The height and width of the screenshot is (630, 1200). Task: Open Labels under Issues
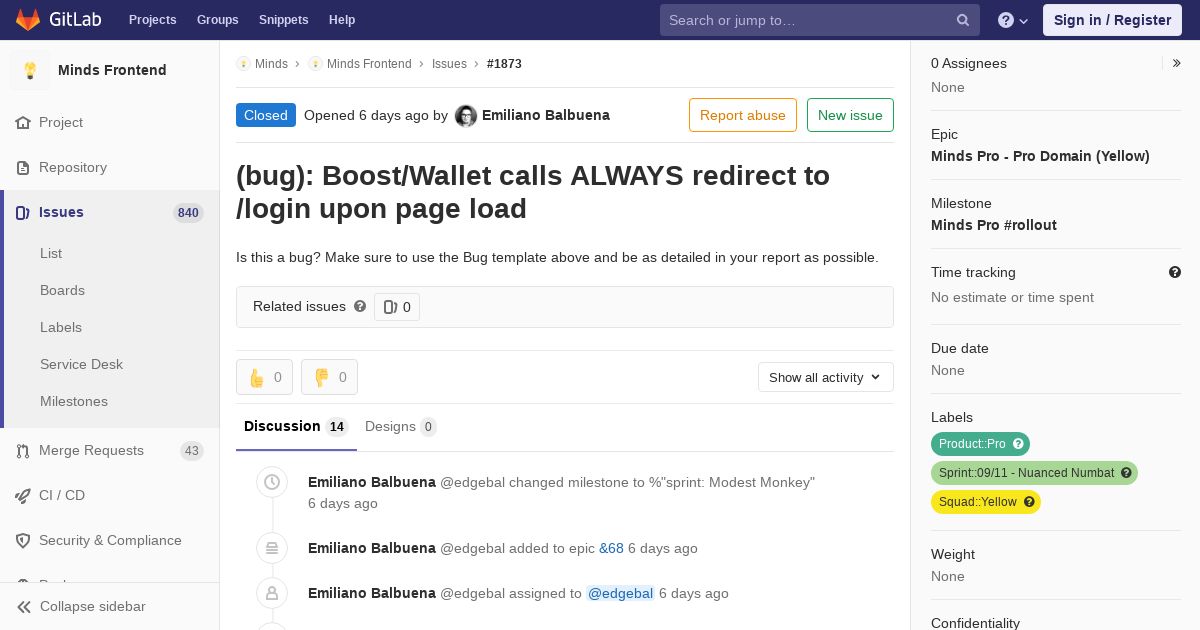click(61, 327)
